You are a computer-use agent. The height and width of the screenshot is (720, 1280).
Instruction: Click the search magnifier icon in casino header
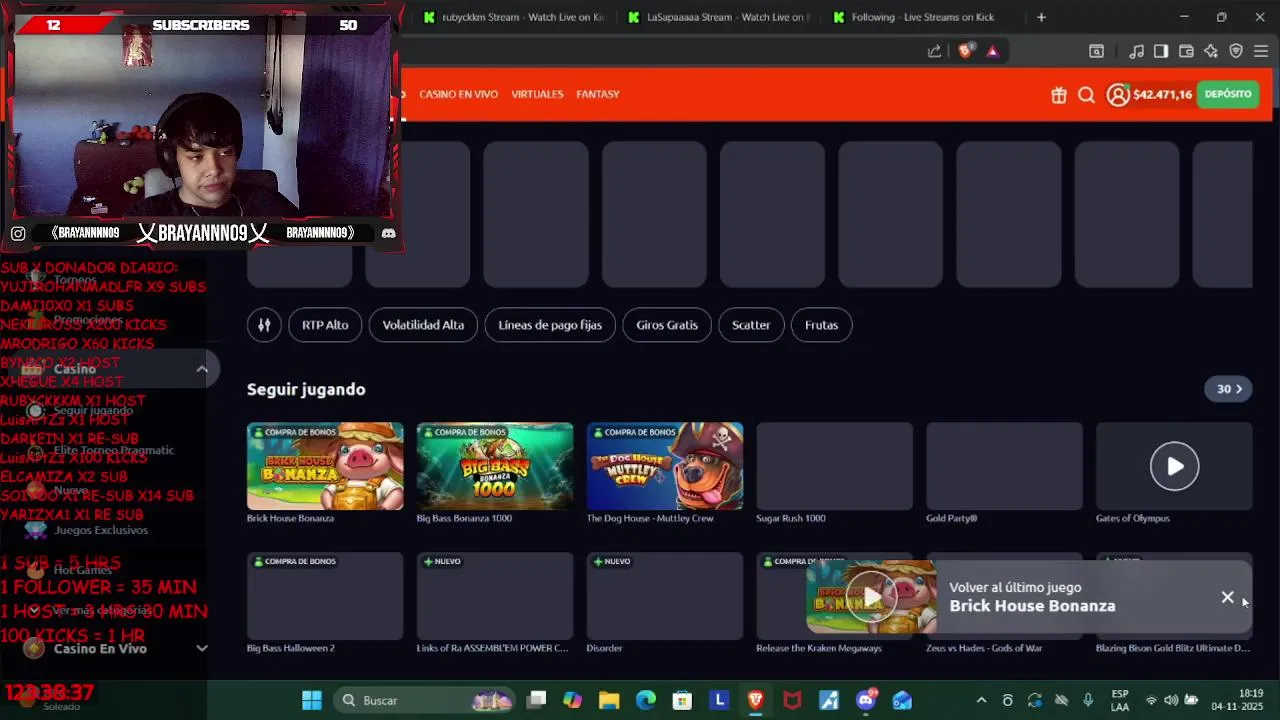pyautogui.click(x=1086, y=95)
